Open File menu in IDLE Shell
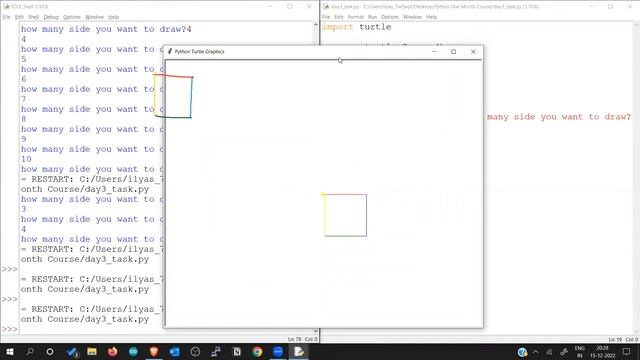The height and width of the screenshot is (360, 640). pyautogui.click(x=6, y=17)
